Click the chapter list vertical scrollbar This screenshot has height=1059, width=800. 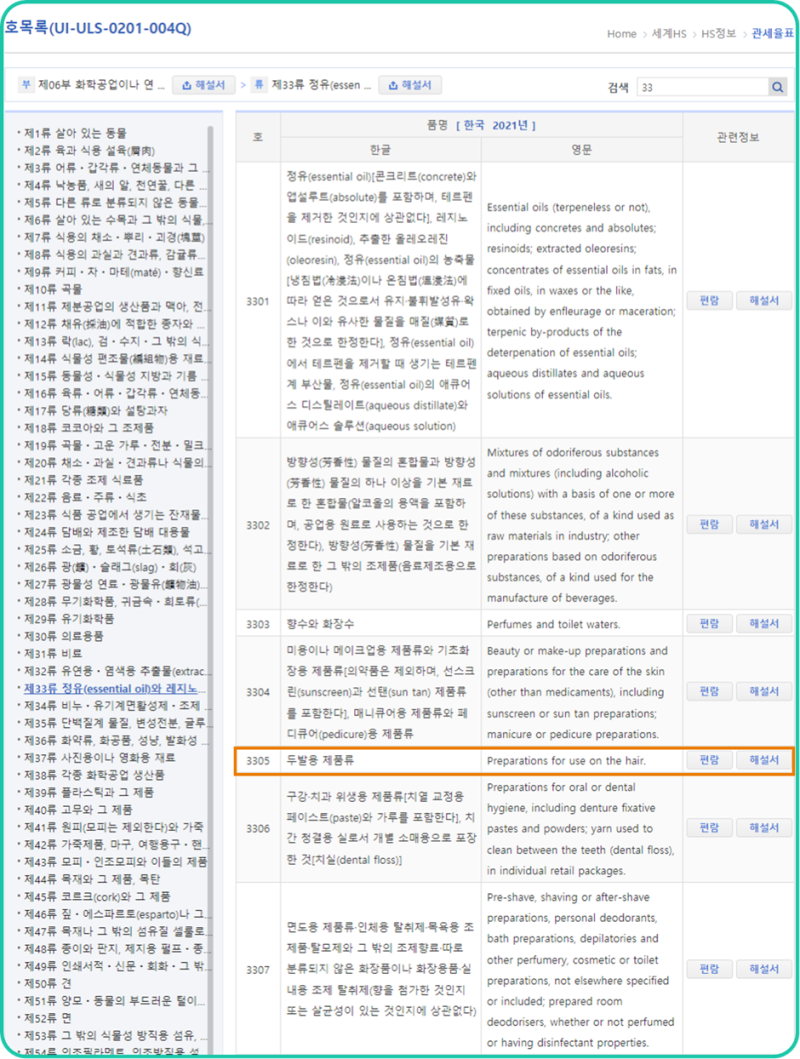tap(210, 588)
